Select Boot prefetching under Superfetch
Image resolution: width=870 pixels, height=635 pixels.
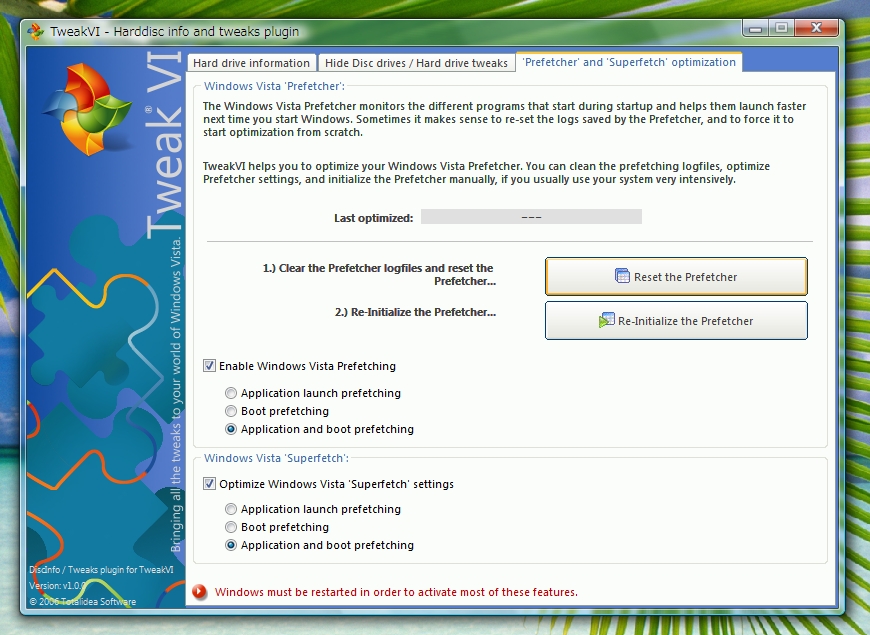(231, 527)
